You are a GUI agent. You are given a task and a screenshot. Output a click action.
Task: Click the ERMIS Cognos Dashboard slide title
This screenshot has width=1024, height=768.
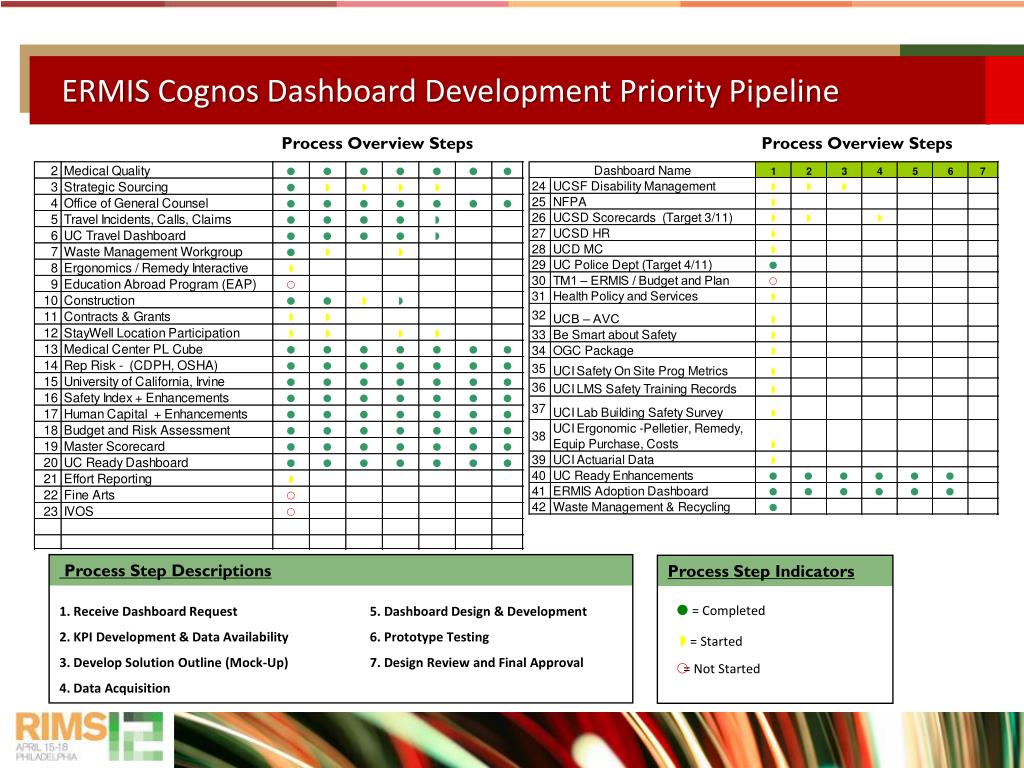point(451,91)
